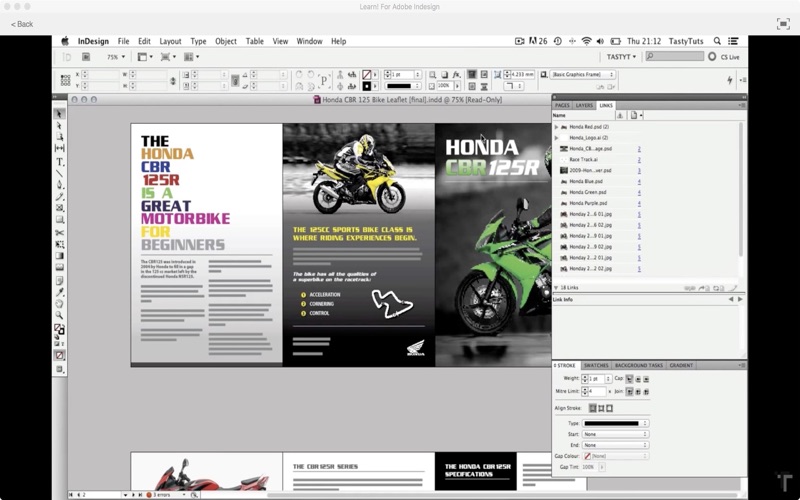This screenshot has height=500, width=800.
Task: Click the fill colour swatch in control bar
Action: (x=366, y=74)
